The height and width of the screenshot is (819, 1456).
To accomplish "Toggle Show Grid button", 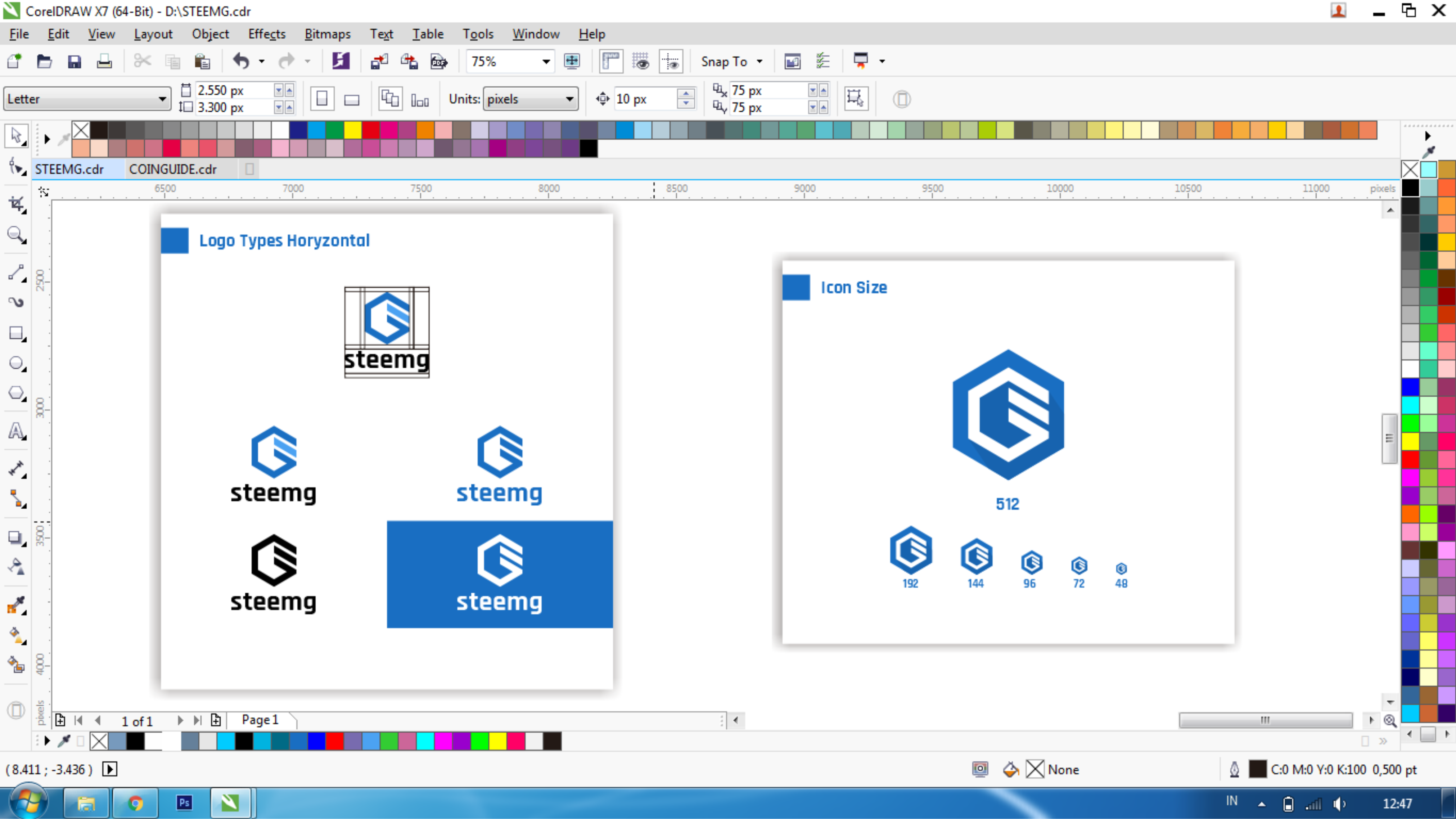I will pos(641,61).
